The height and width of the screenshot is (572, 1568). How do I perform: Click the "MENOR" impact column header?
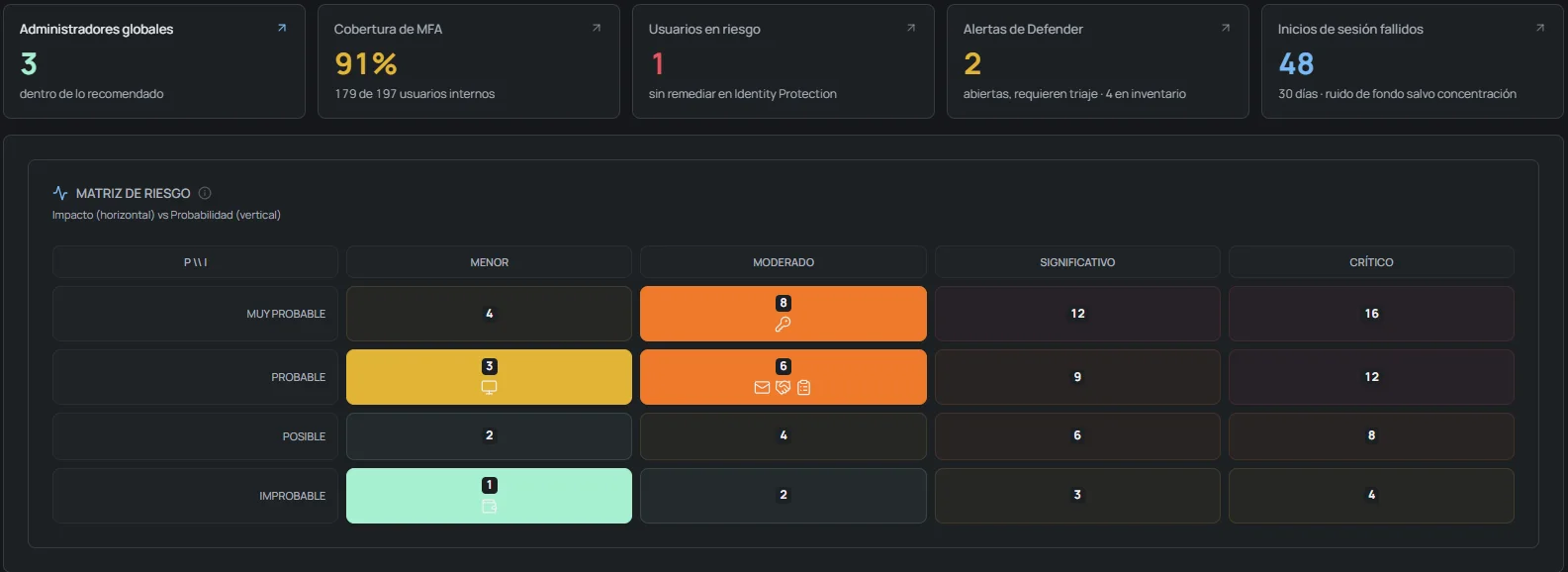pos(489,262)
